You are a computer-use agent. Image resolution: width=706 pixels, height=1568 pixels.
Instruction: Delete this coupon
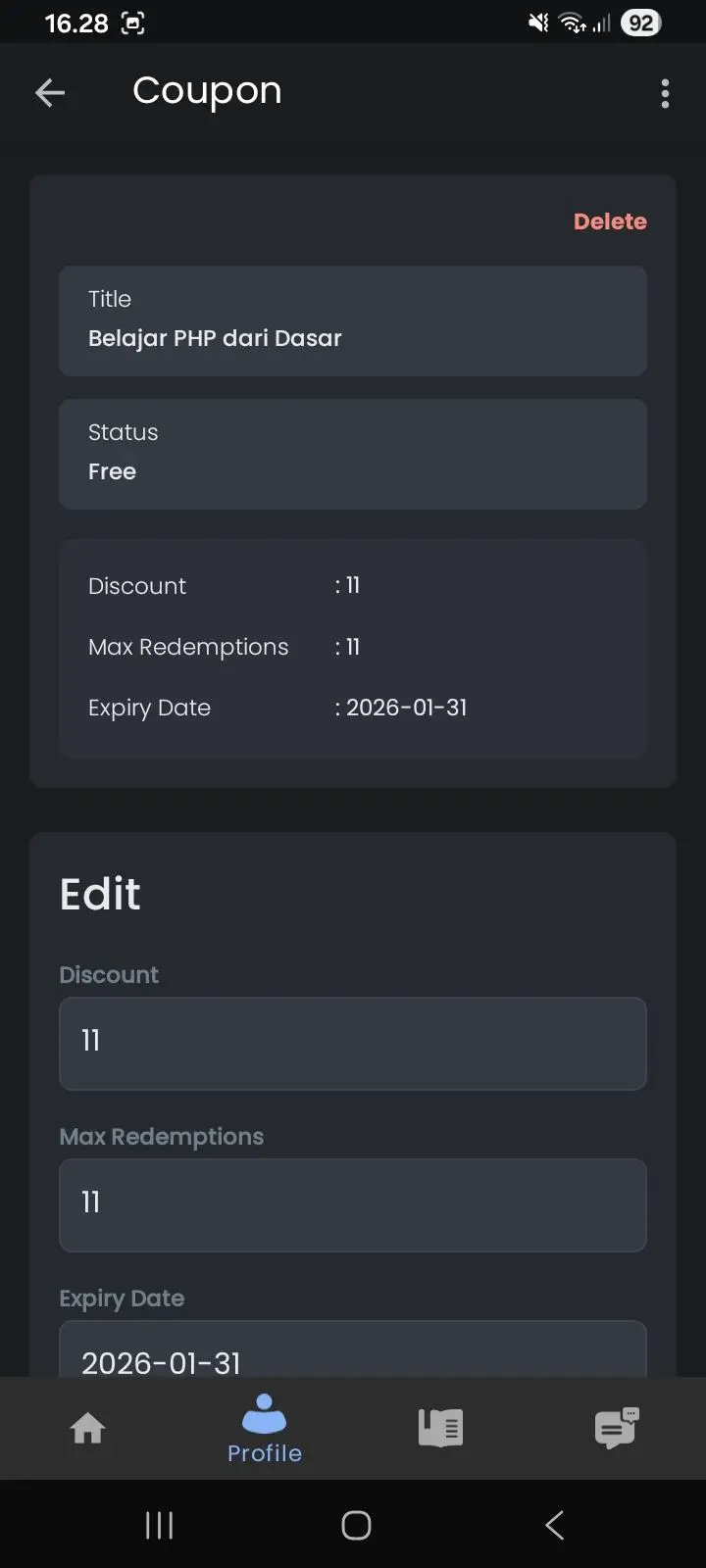pyautogui.click(x=610, y=221)
